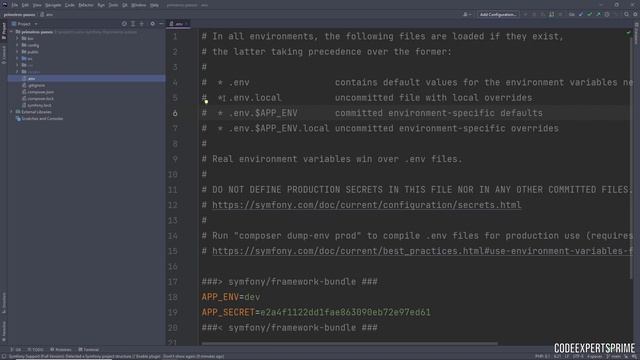The height and width of the screenshot is (360, 640).
Task: Click inspection green checkmark in editor corner
Action: click(x=628, y=33)
